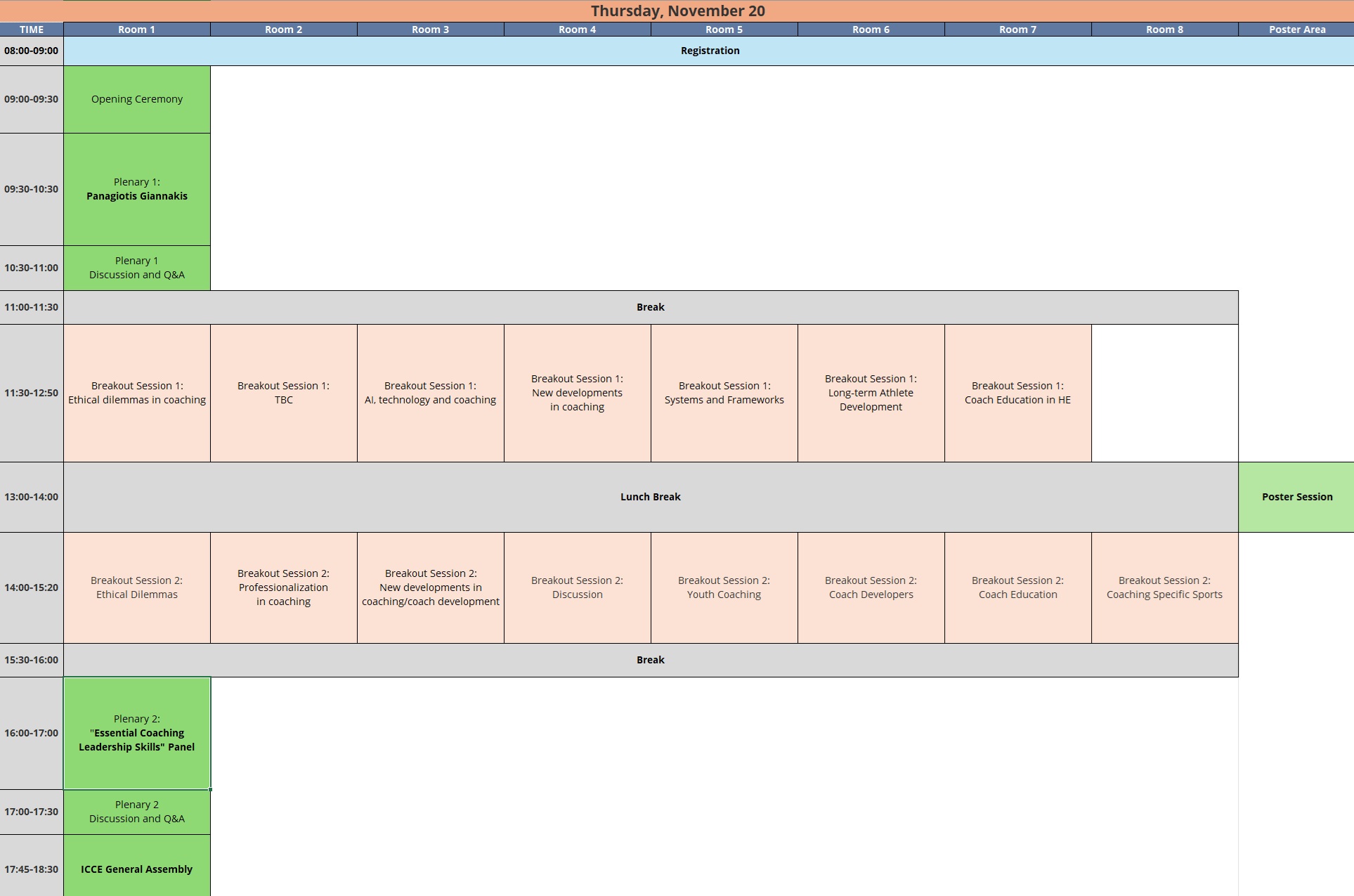Select the Registration row cell
This screenshot has width=1354, height=896.
(x=710, y=51)
